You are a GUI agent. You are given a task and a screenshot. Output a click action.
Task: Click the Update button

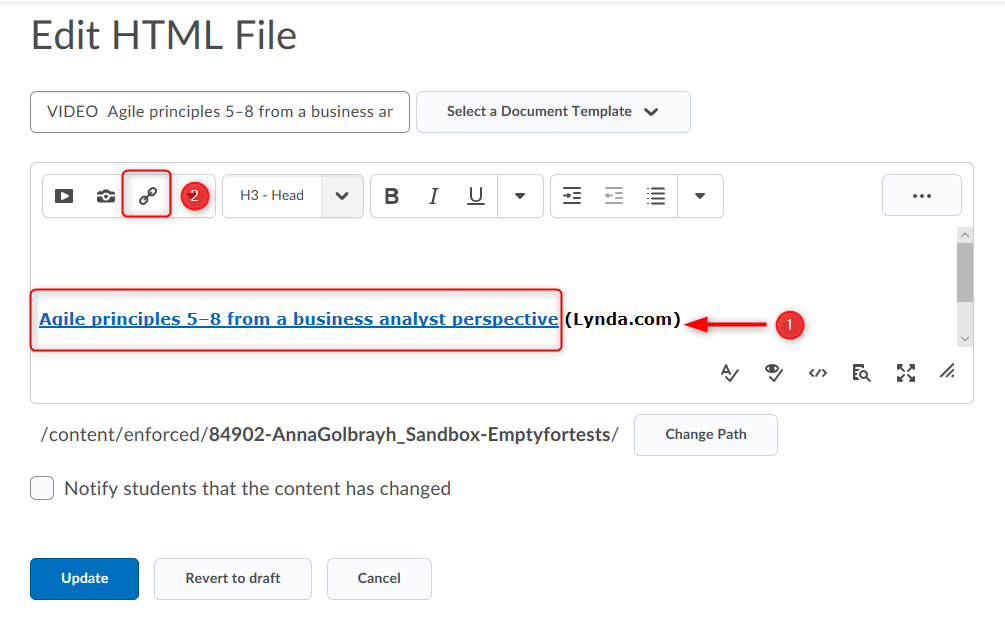[84, 578]
